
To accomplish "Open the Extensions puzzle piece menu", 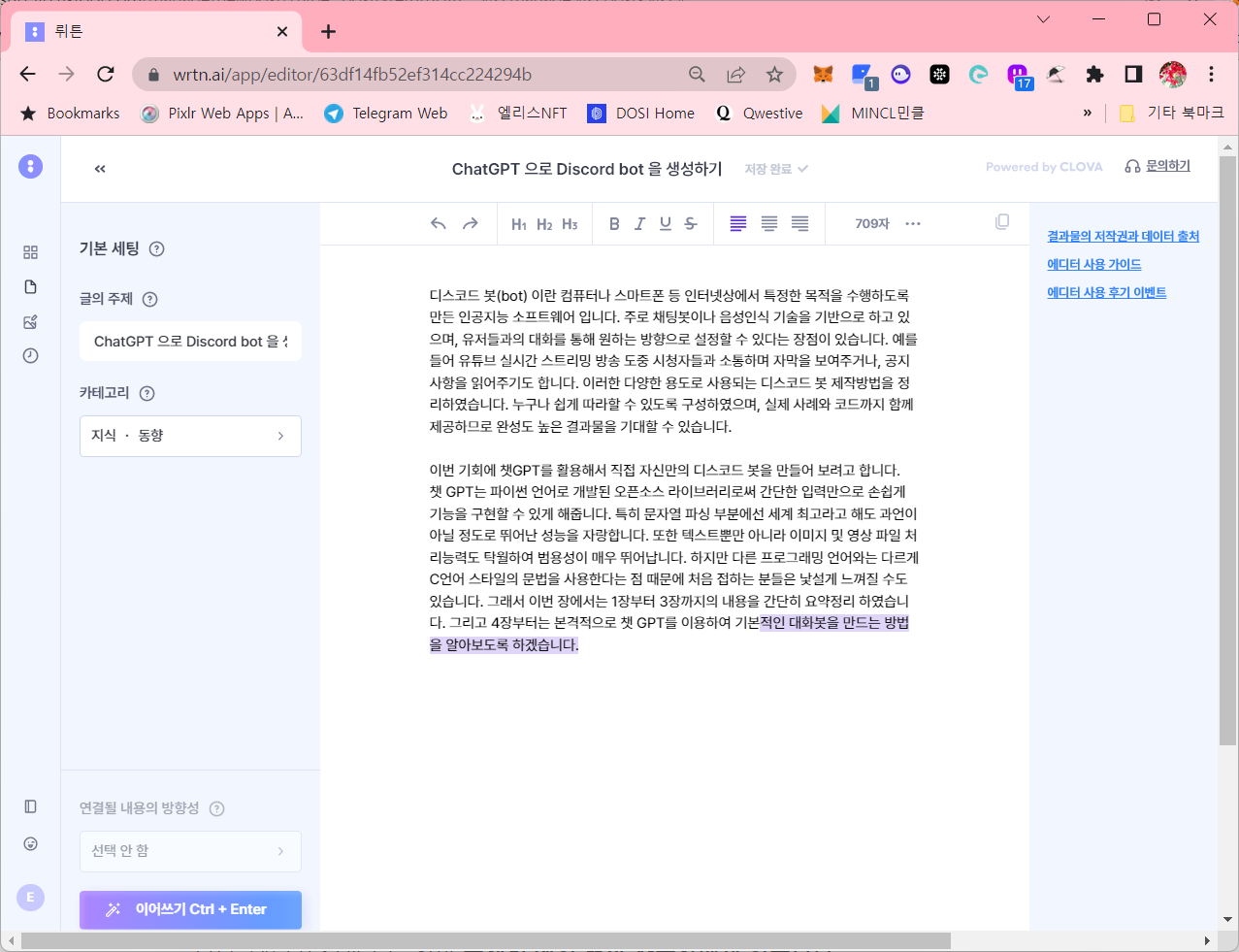I will 1094,75.
